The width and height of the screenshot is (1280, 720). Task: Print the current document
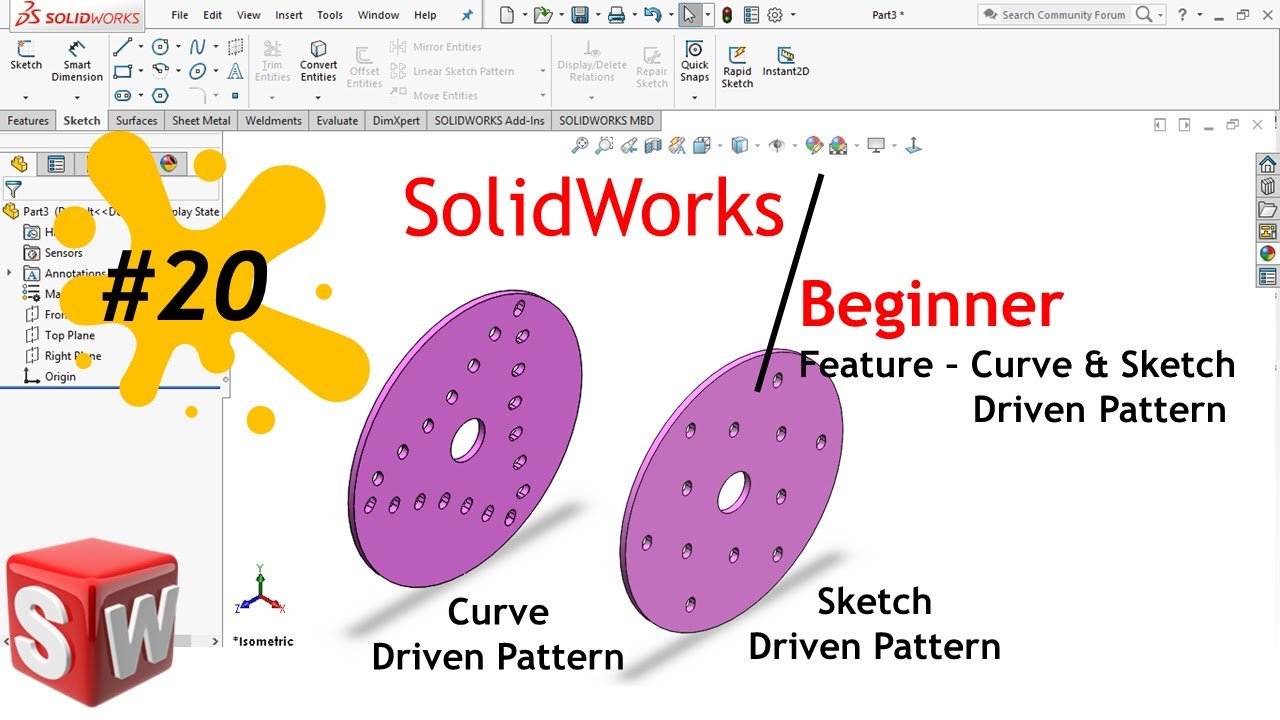tap(616, 15)
